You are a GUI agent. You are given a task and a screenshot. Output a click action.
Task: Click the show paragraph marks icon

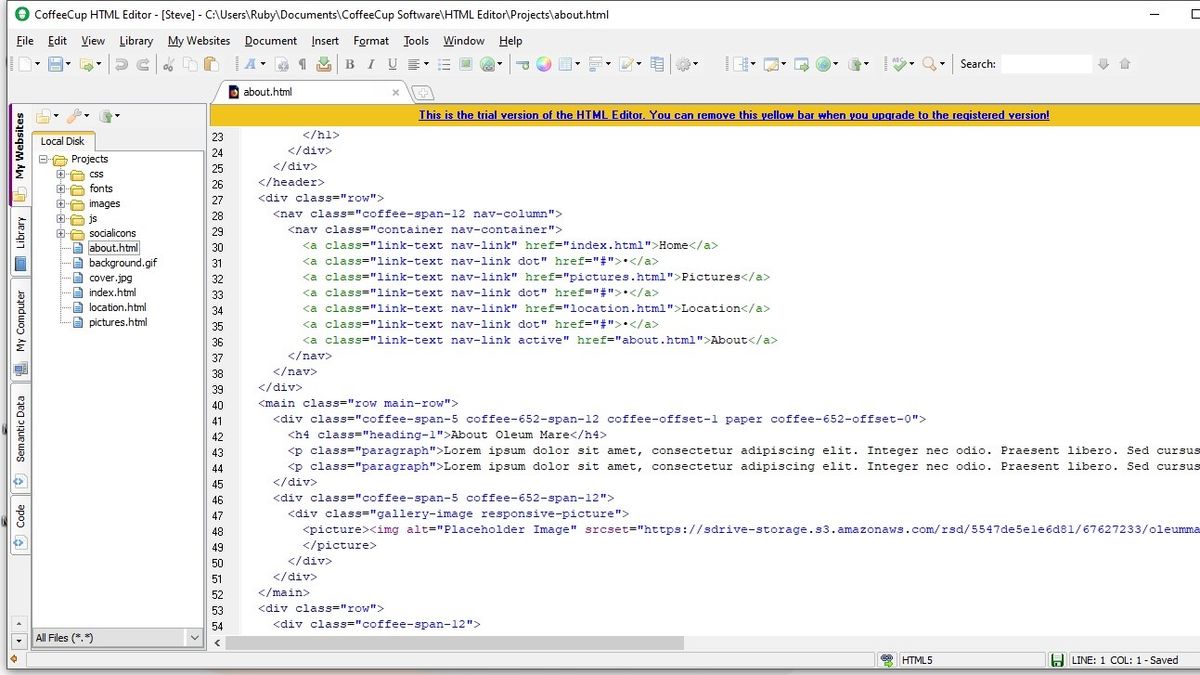pos(301,64)
